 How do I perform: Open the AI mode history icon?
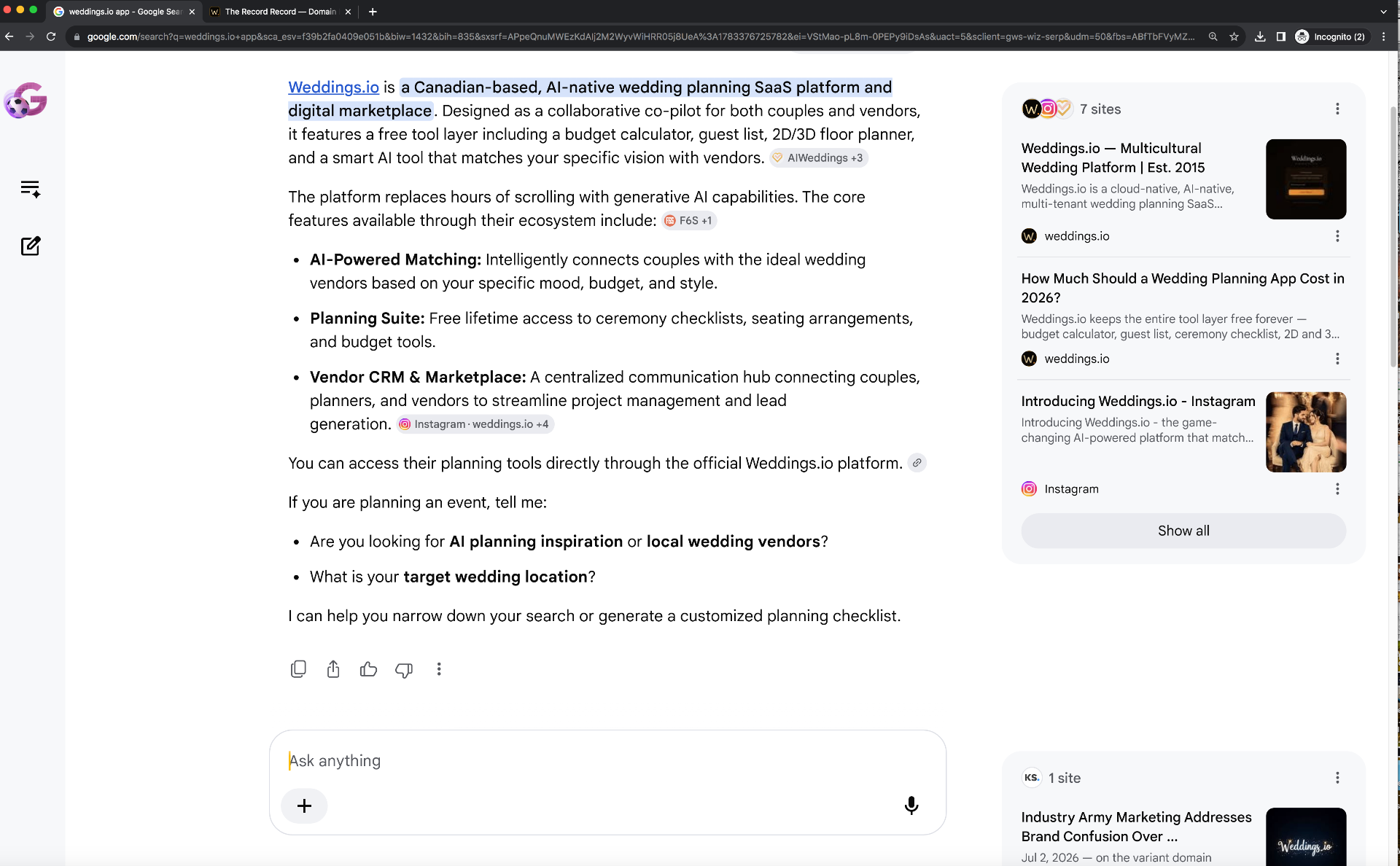pos(31,189)
